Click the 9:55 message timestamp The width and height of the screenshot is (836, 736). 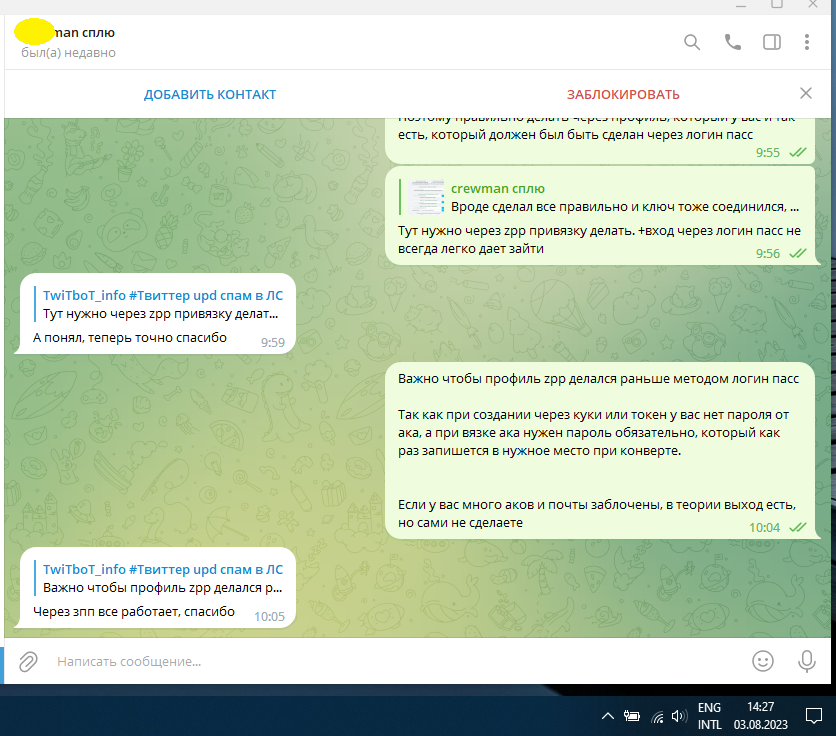(767, 153)
